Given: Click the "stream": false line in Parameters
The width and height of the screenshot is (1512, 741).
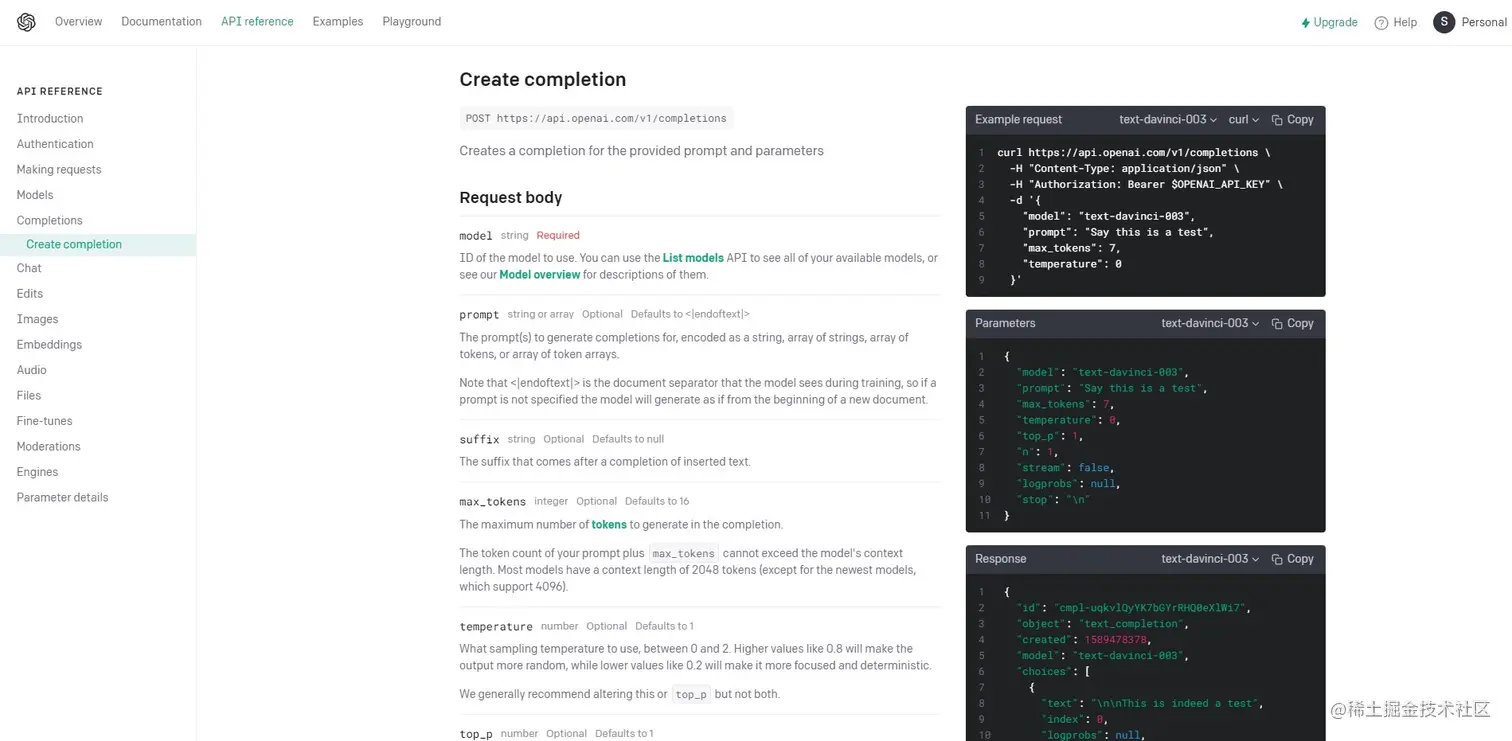Looking at the screenshot, I should (1066, 468).
